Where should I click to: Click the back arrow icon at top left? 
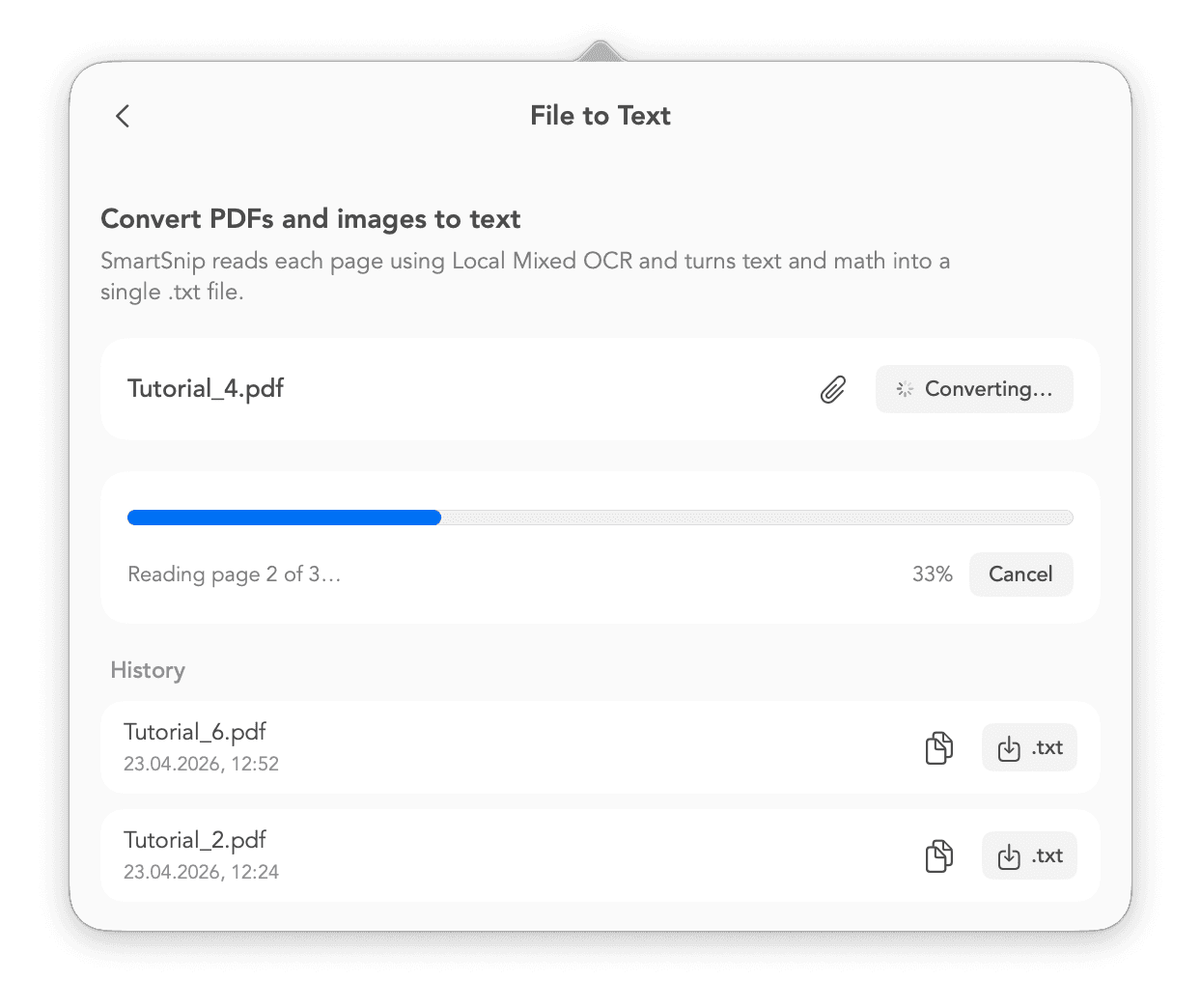tap(122, 115)
